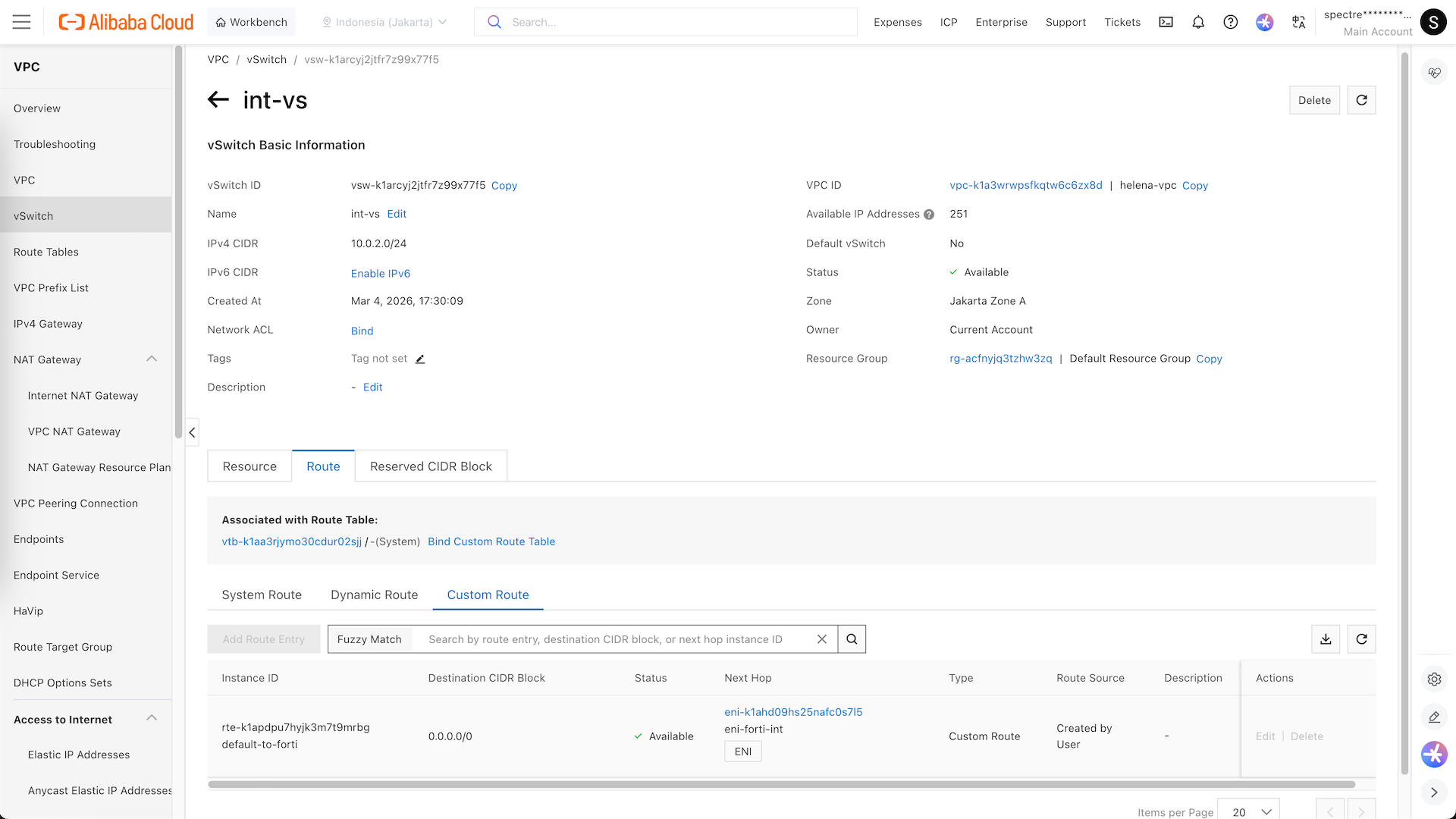
Task: Click the Bind Custom Route Table link
Action: [x=491, y=541]
